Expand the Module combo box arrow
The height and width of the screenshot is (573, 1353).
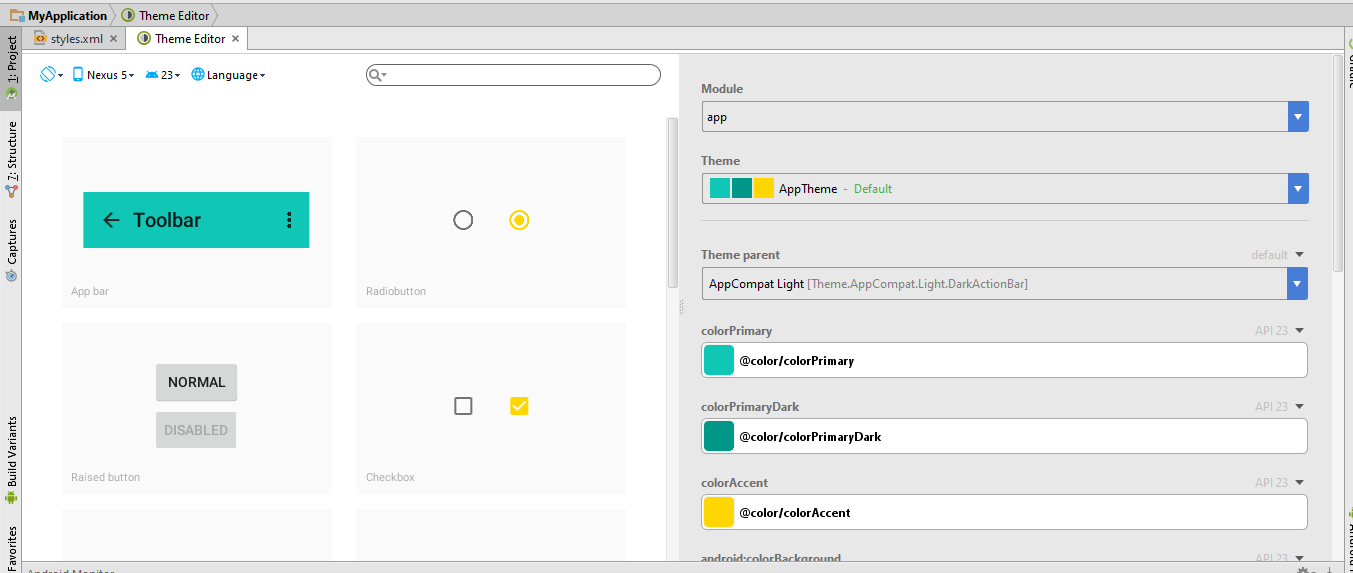point(1298,117)
